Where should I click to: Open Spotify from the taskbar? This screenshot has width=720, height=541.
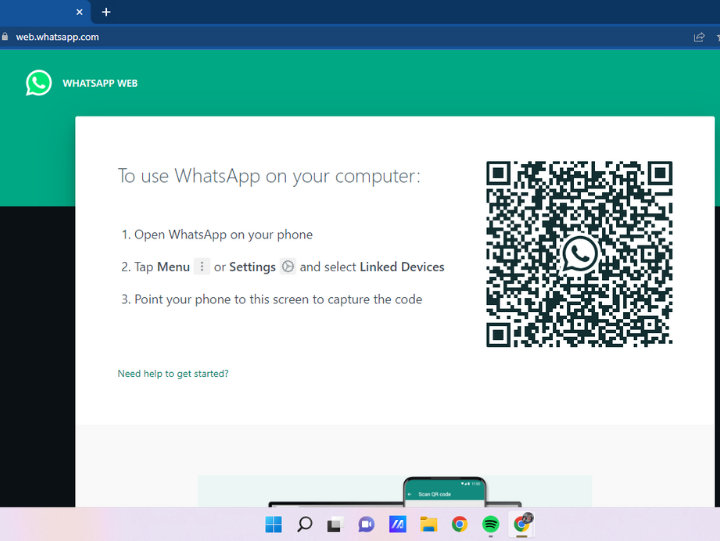click(x=490, y=524)
